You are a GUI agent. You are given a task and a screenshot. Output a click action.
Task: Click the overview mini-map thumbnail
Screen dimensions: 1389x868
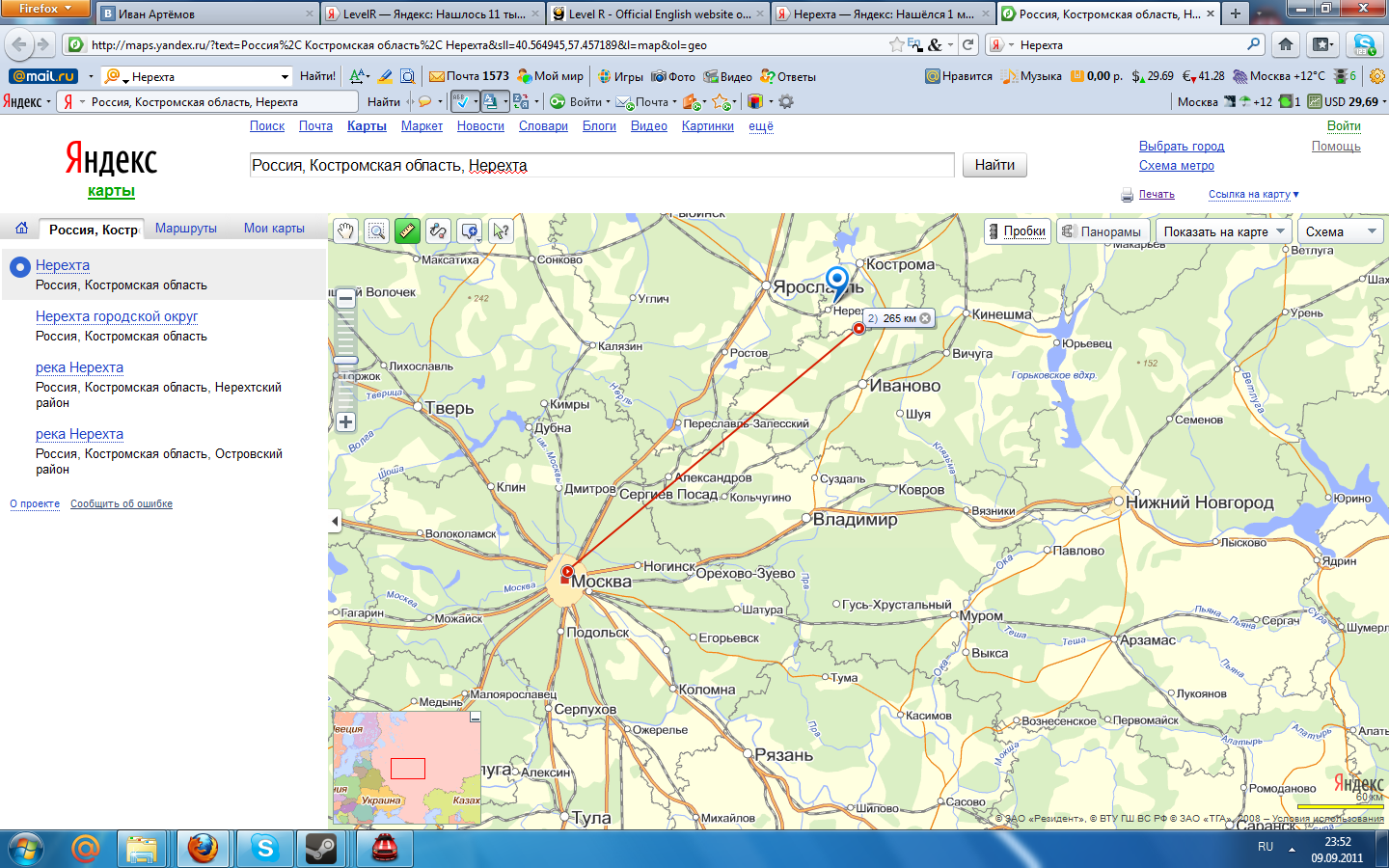pyautogui.click(x=406, y=769)
